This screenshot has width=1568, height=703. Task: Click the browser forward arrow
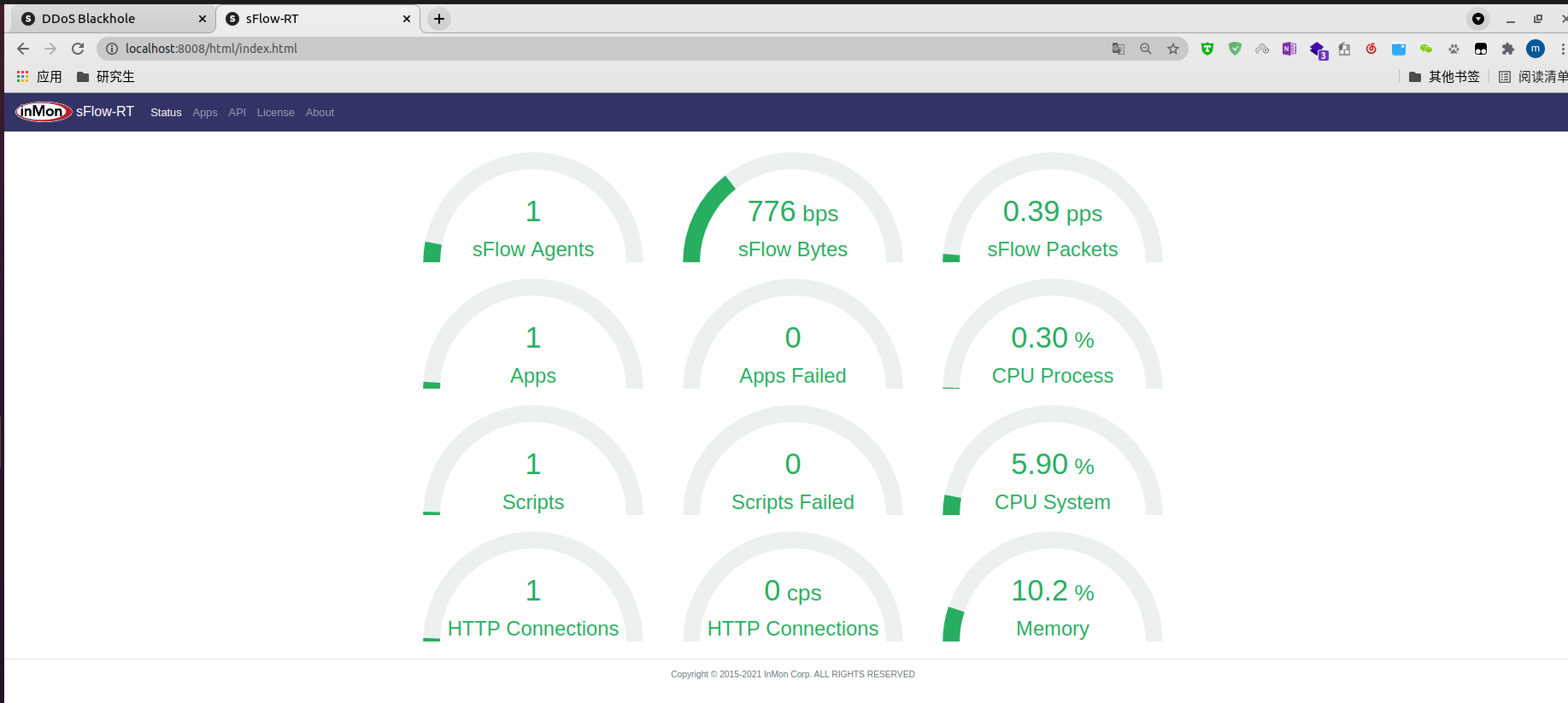point(50,49)
